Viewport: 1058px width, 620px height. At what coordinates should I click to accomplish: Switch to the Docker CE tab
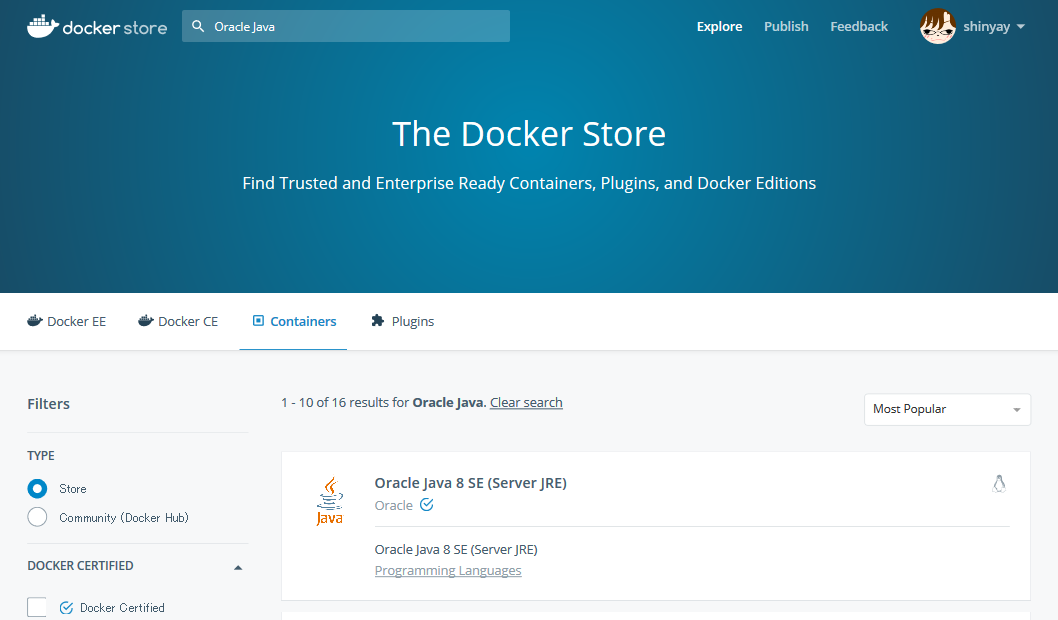[178, 321]
